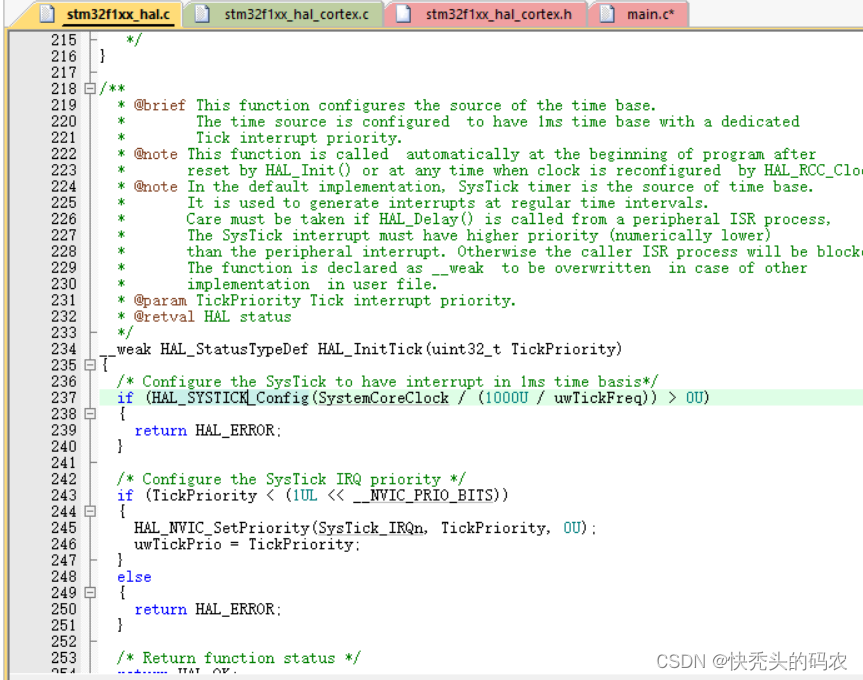Click the SysTick_IRQn argument on line 245

[367, 527]
